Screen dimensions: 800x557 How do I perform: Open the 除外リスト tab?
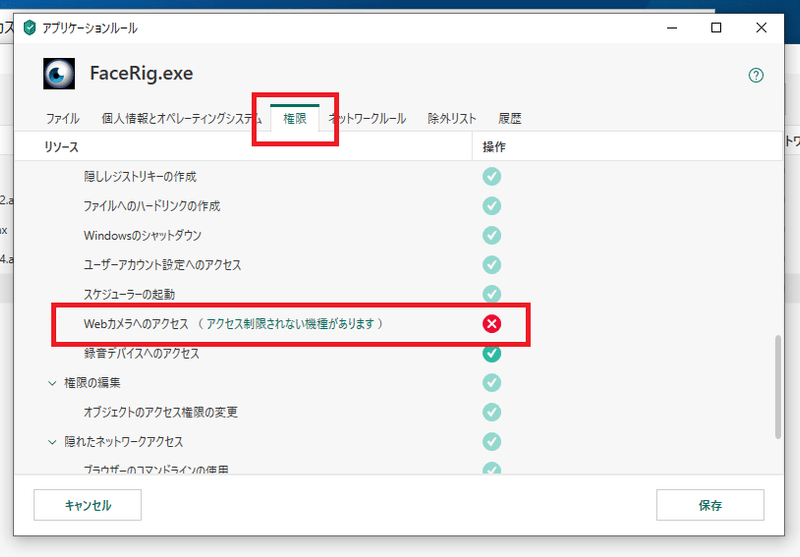point(452,119)
